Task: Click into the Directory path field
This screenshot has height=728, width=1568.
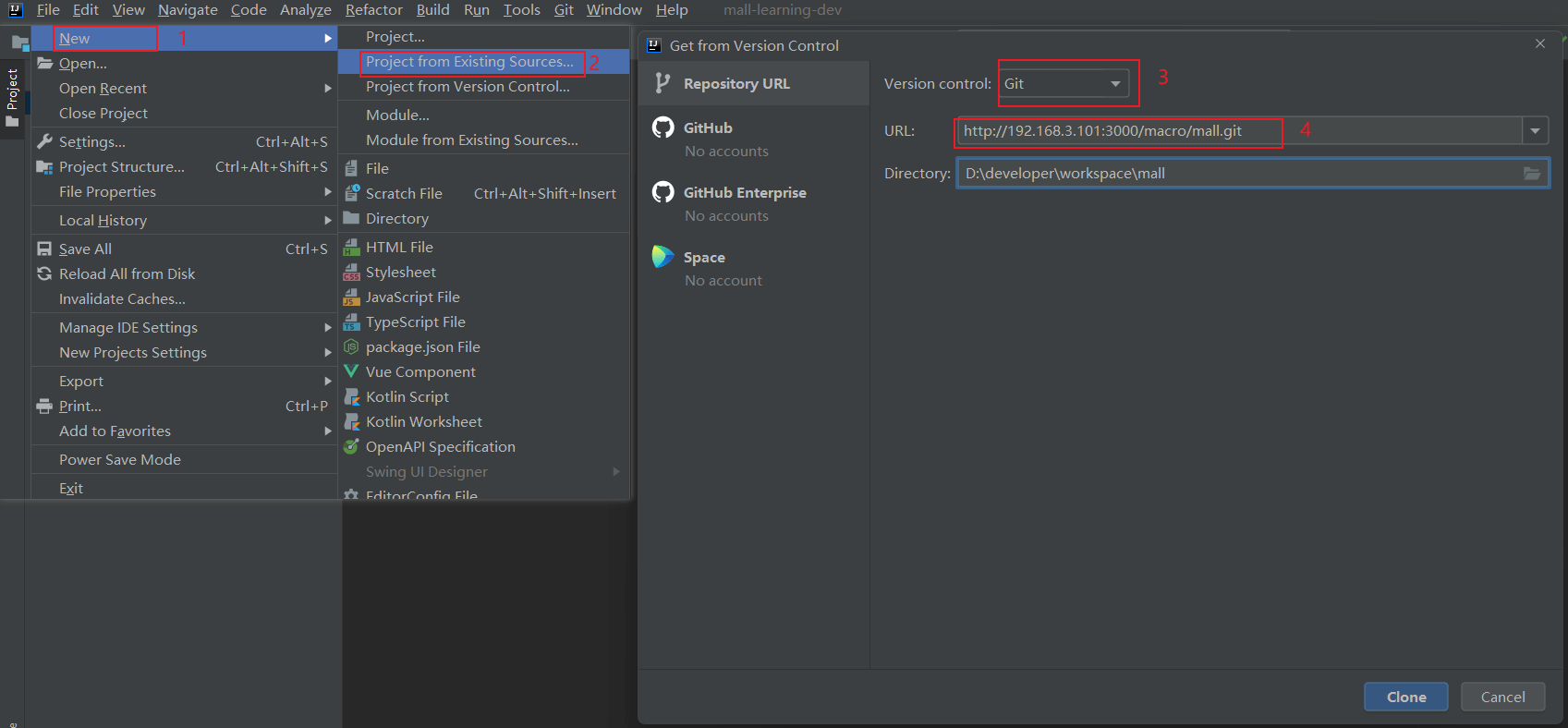Action: point(1238,174)
